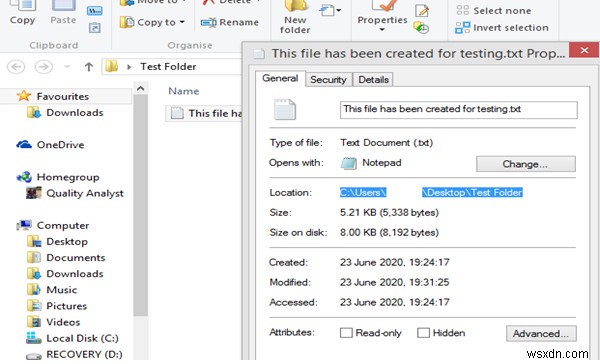Click the Paste button in the ribbon
600x364 pixels.
tap(63, 13)
